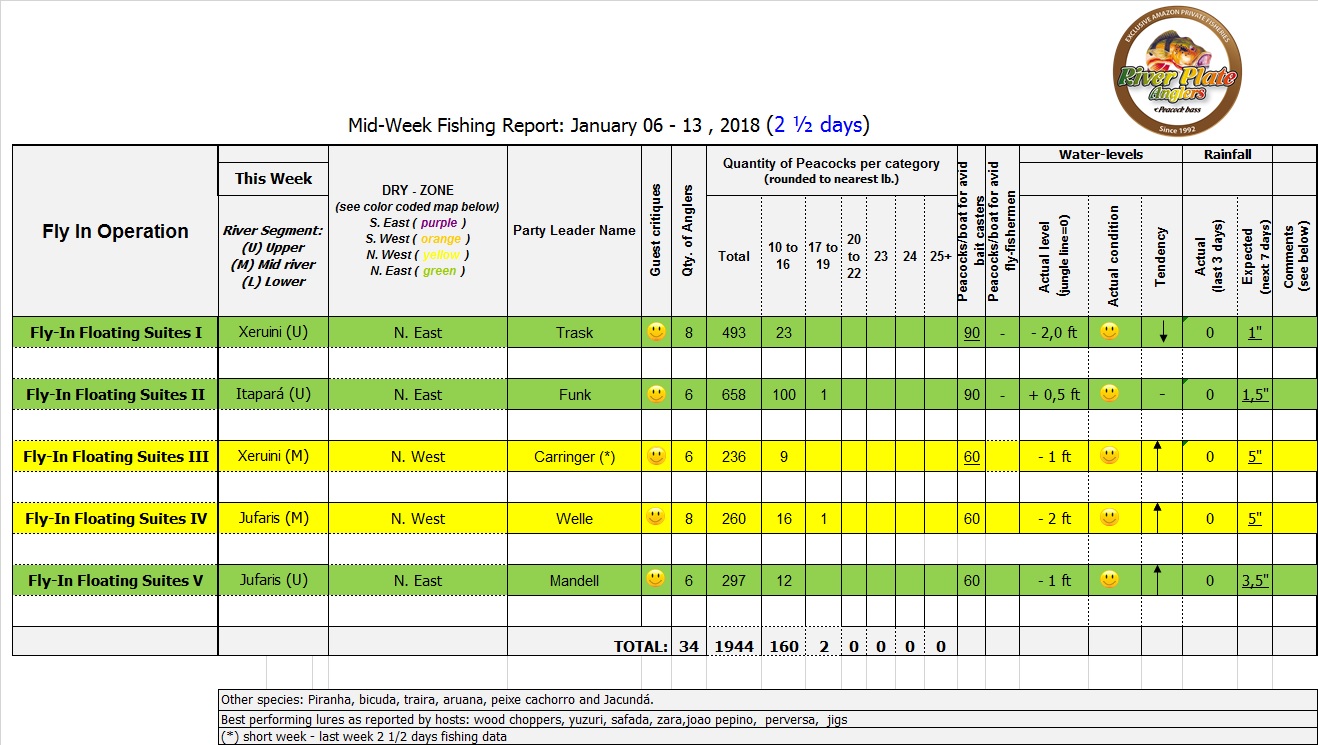The height and width of the screenshot is (745, 1318).
Task: Click the actual condition smiley for Floating Suites IV
Action: (1109, 518)
